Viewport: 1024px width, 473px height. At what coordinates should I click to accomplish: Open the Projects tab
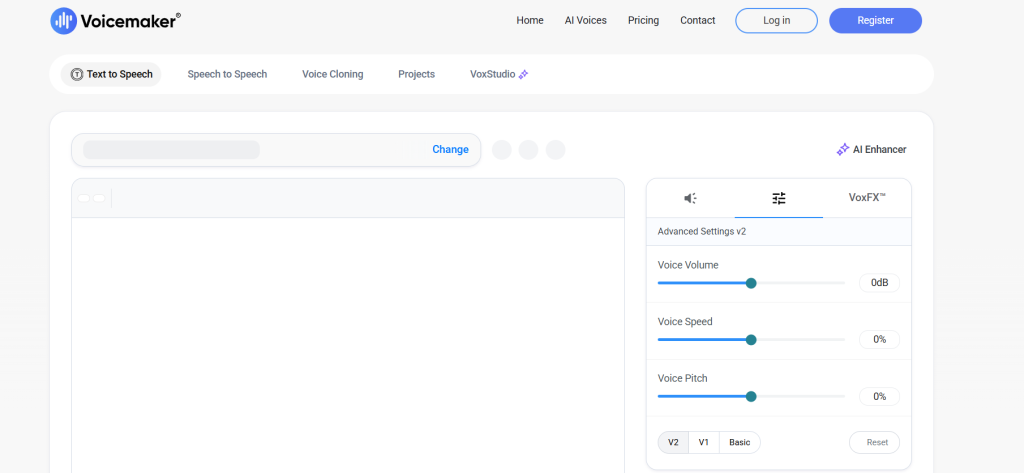pos(416,74)
